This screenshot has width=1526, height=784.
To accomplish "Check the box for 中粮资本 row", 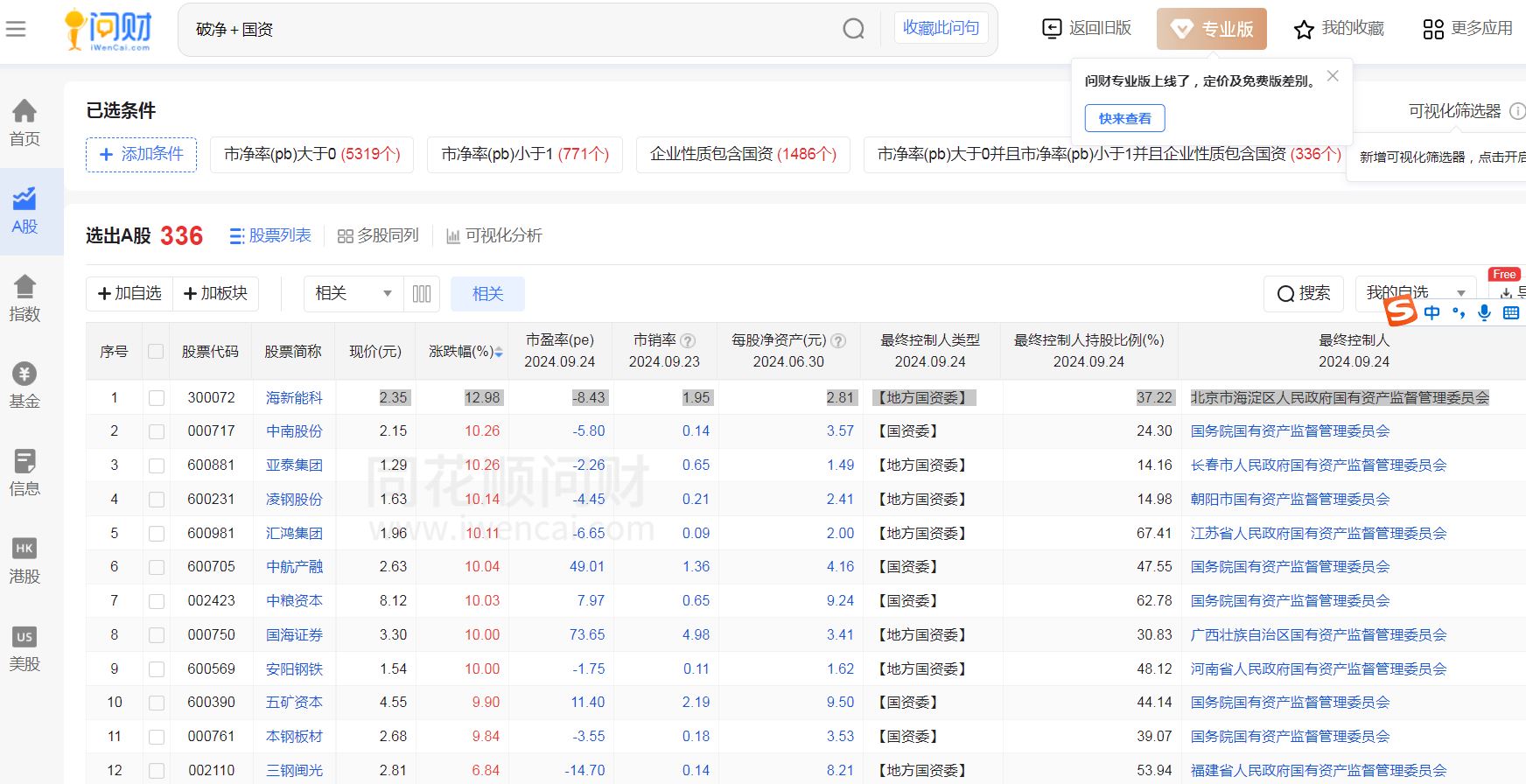I will (x=157, y=601).
